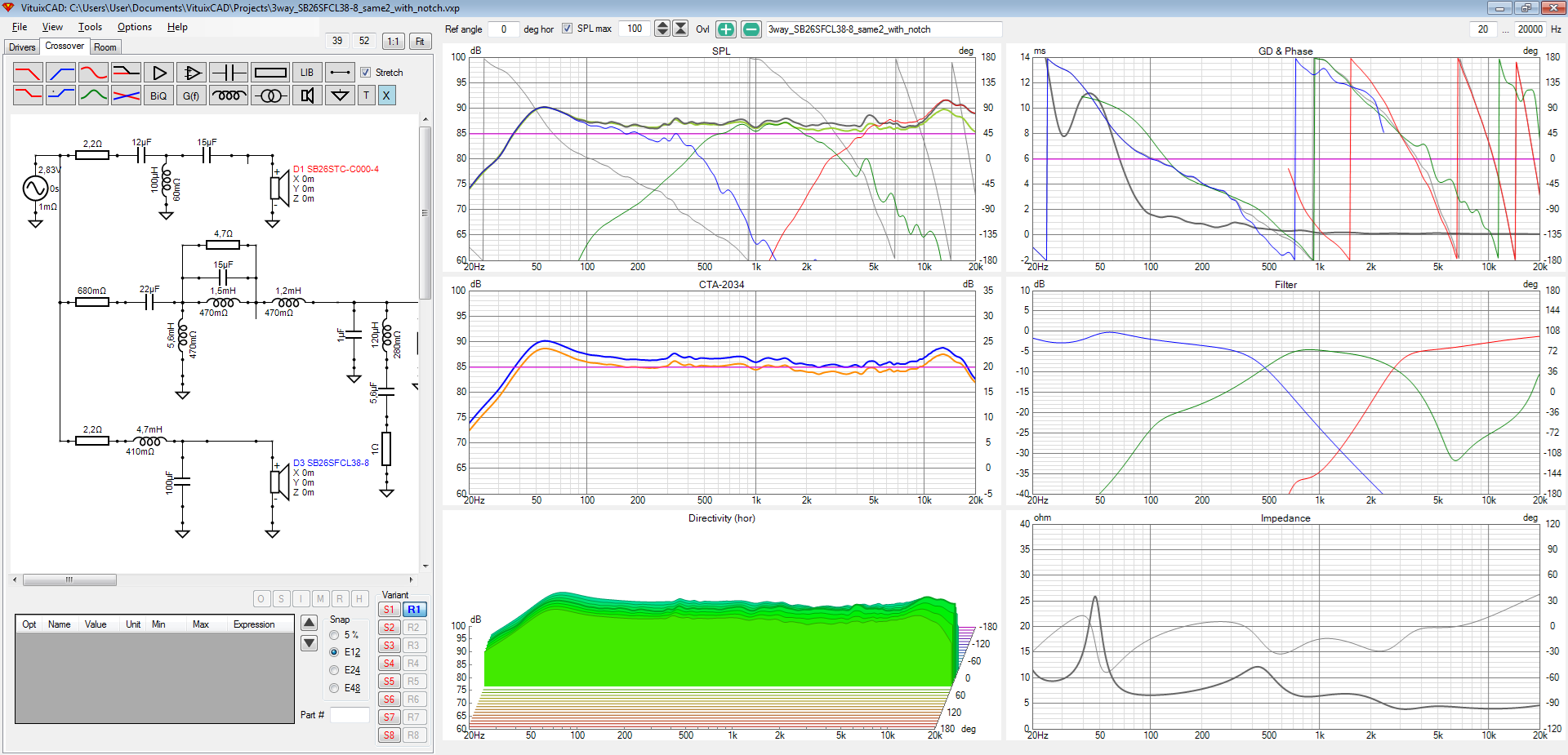
Task: Click variant S3 button
Action: pos(389,646)
